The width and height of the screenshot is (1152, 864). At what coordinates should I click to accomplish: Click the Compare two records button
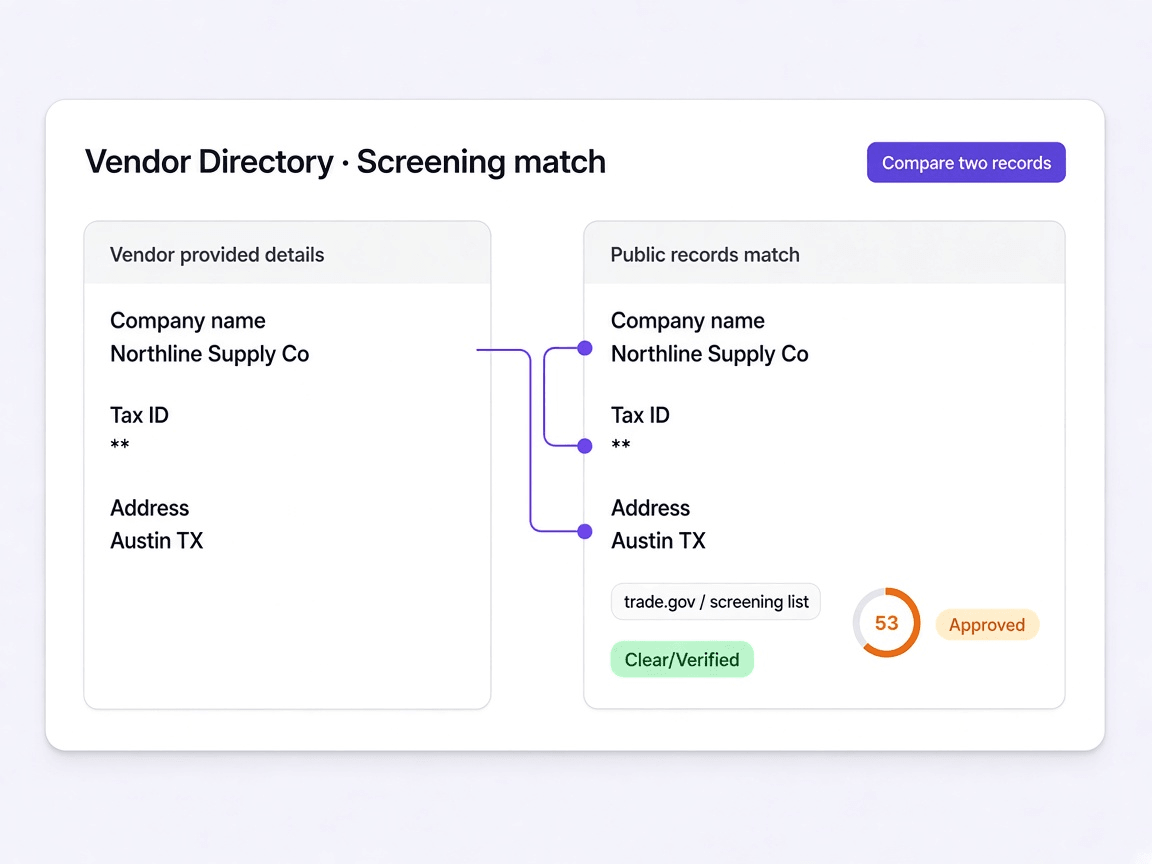965,162
